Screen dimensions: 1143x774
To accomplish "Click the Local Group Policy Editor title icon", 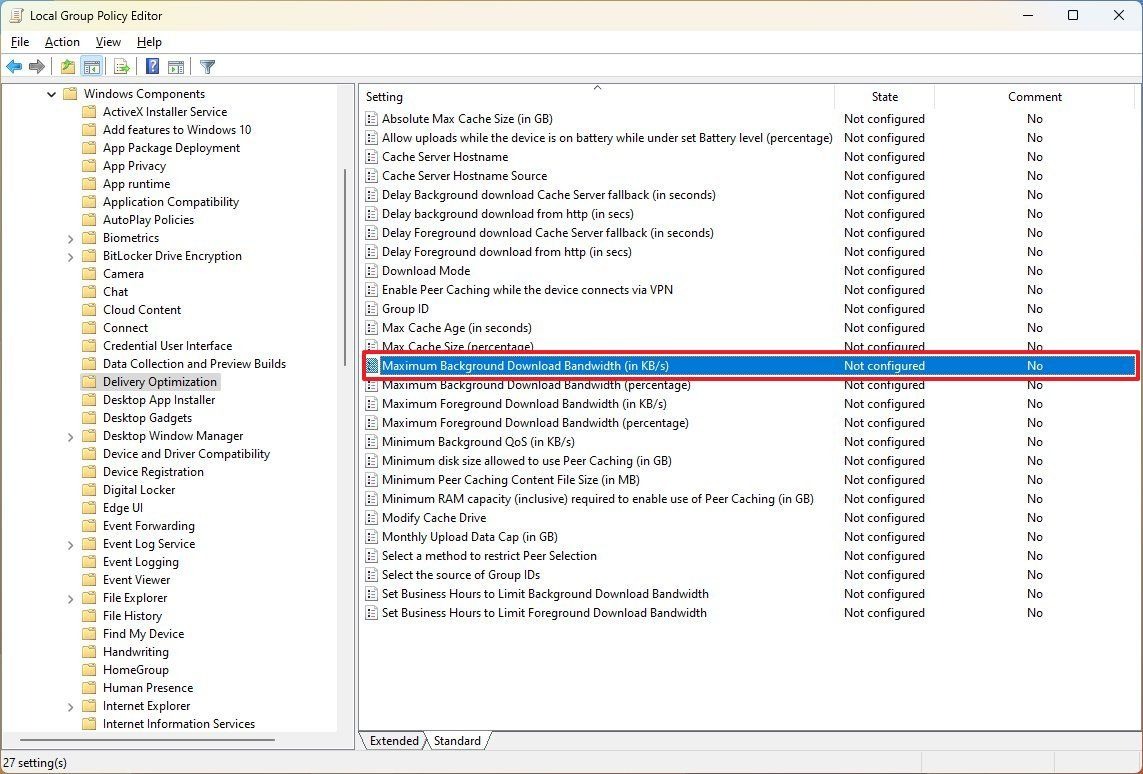I will pyautogui.click(x=15, y=15).
